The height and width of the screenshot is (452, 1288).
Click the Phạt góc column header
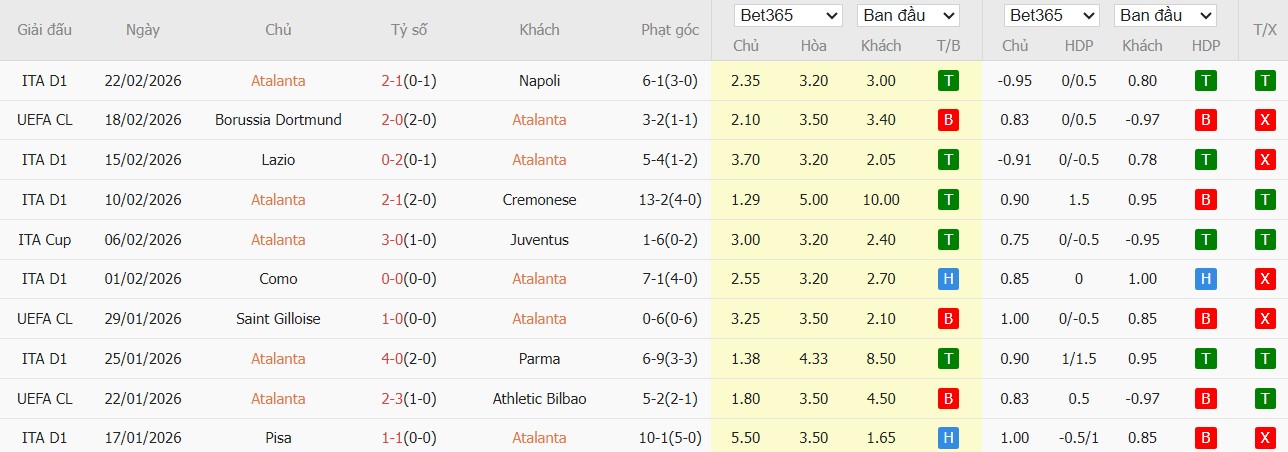pos(670,30)
